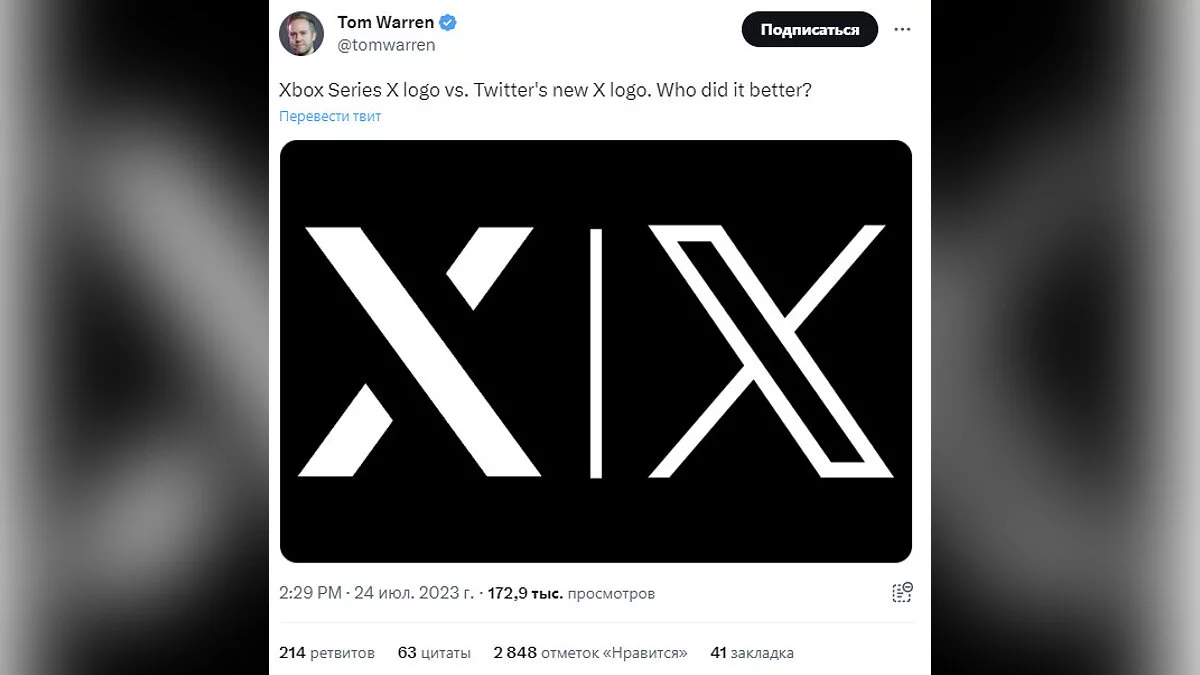Click the white divider line between logos
Screen dimensions: 1200x675
596,352
